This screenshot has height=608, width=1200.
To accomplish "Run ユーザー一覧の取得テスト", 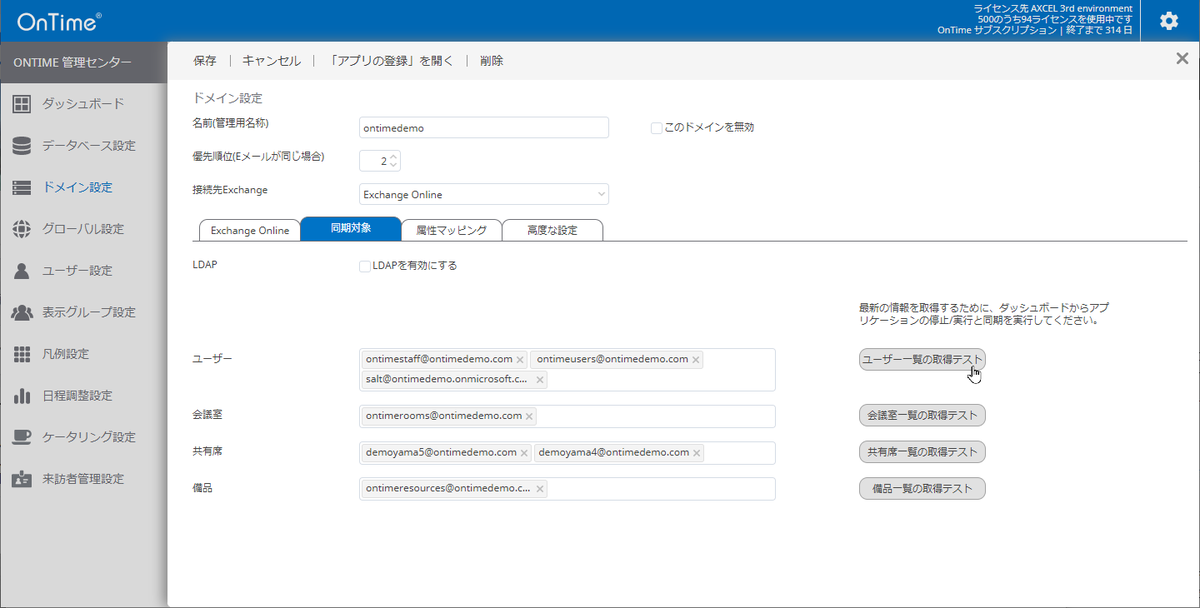I will (922, 359).
